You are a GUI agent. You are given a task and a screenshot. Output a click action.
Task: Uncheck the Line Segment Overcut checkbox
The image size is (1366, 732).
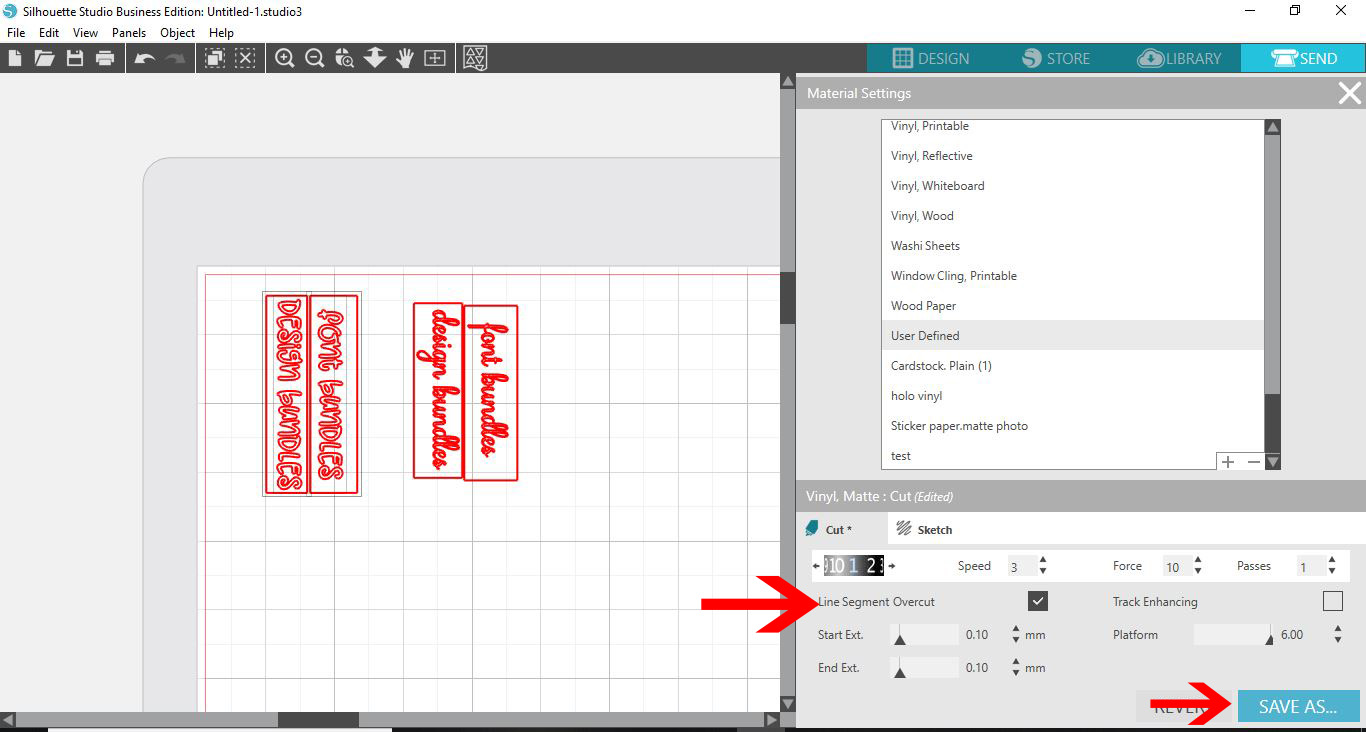pyautogui.click(x=1038, y=601)
